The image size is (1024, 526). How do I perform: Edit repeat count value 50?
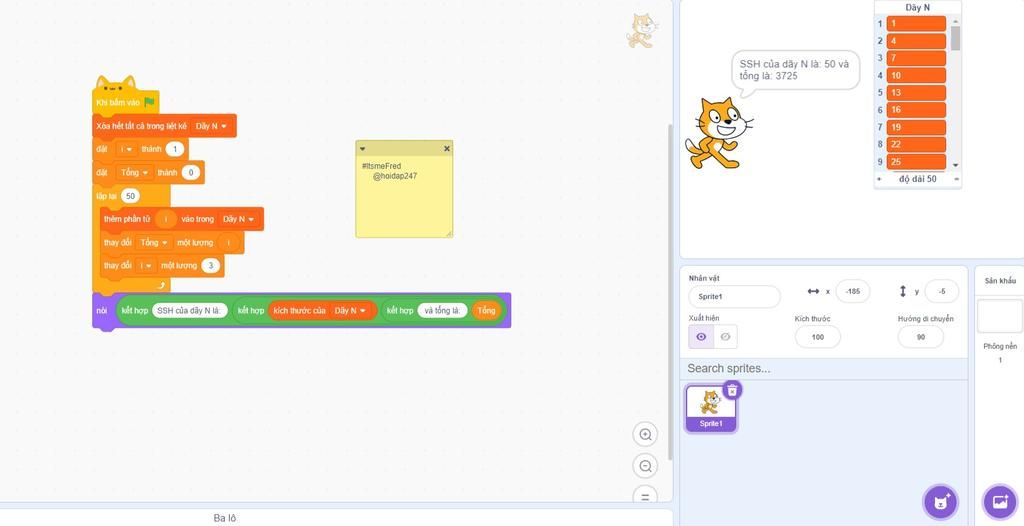130,196
